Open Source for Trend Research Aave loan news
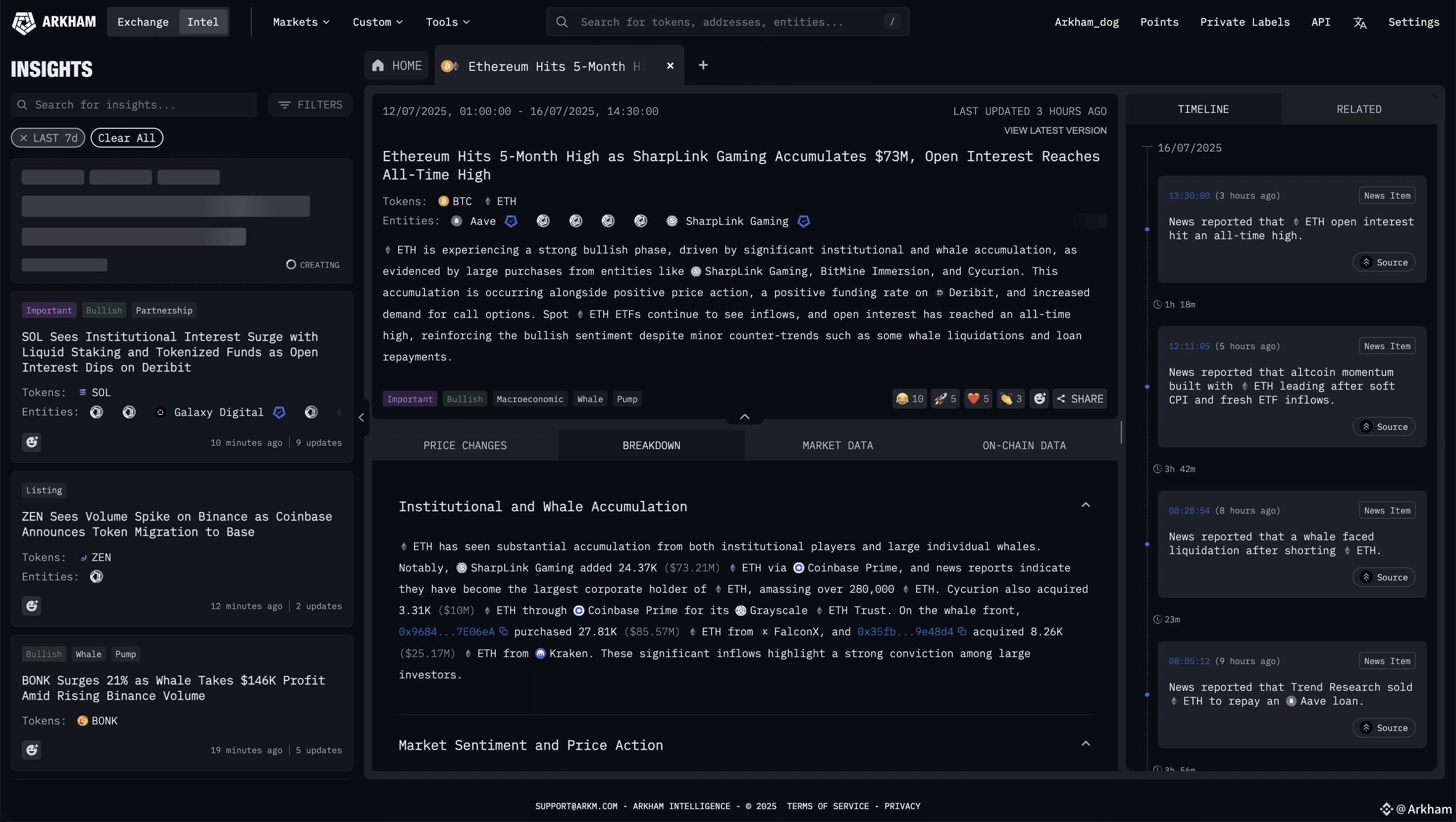 coord(1384,727)
